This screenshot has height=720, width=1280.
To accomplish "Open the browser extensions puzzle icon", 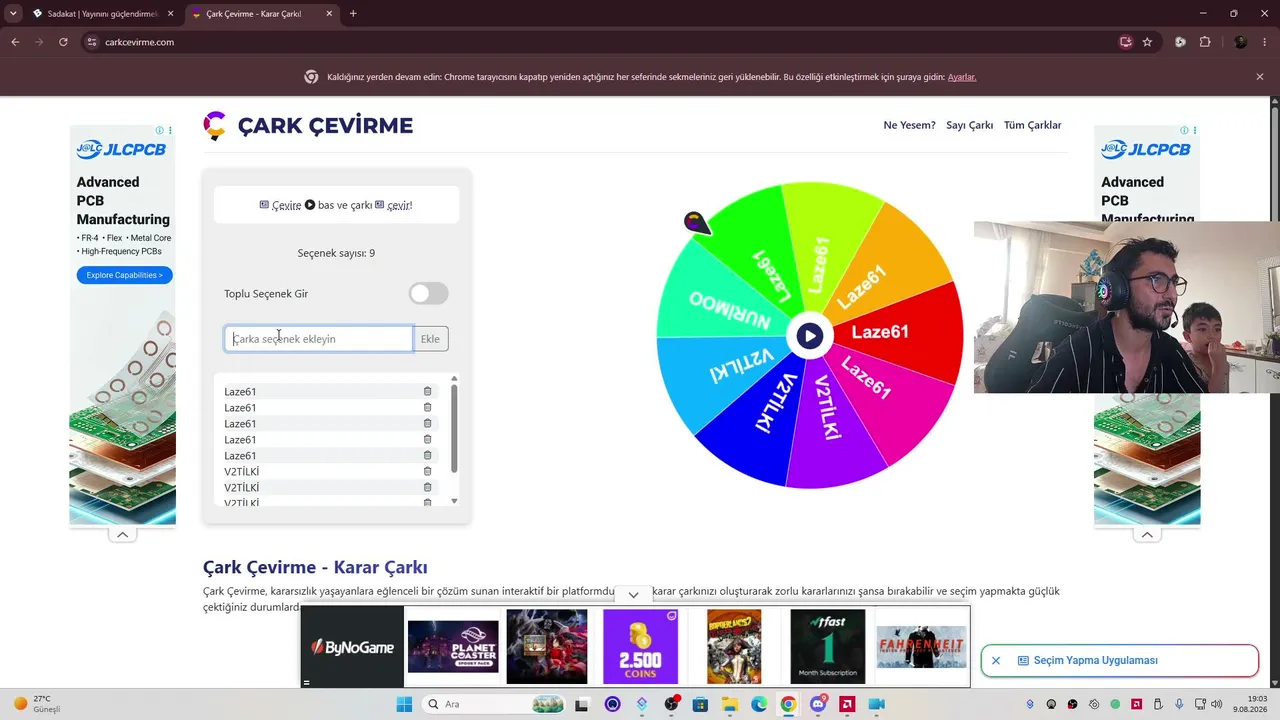I will (x=1205, y=42).
